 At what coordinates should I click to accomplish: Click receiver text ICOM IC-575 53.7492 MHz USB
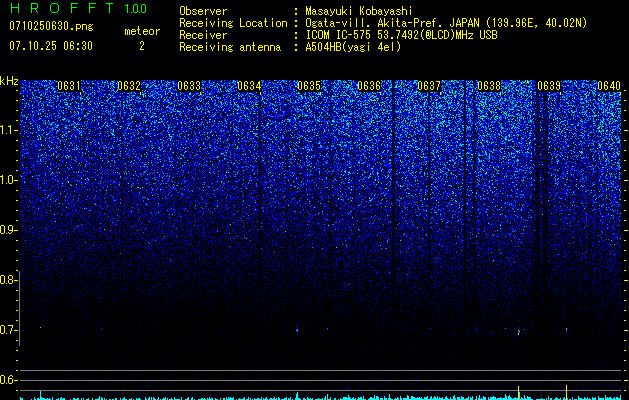pos(401,35)
